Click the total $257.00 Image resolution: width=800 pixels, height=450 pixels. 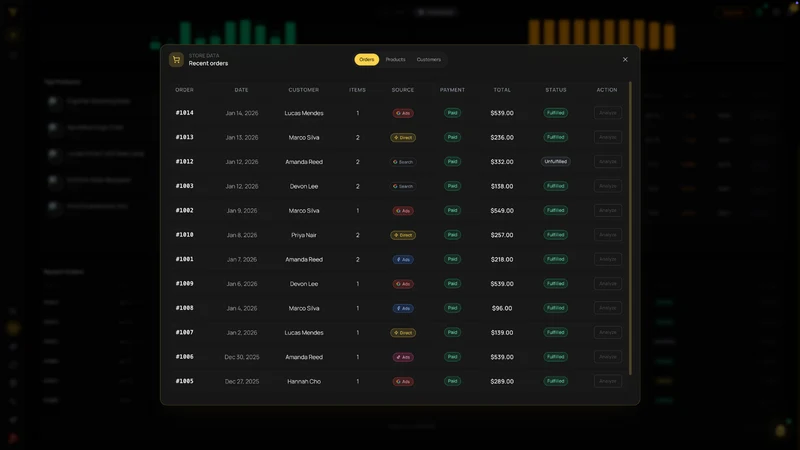click(x=502, y=235)
